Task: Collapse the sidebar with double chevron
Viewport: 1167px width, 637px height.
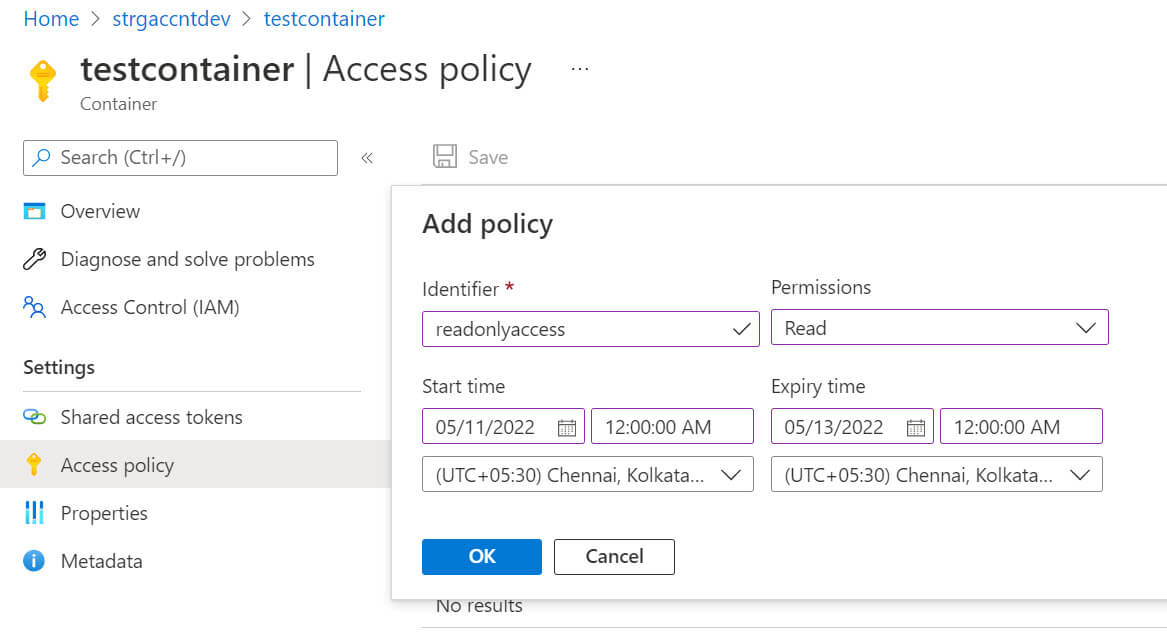Action: 367,158
